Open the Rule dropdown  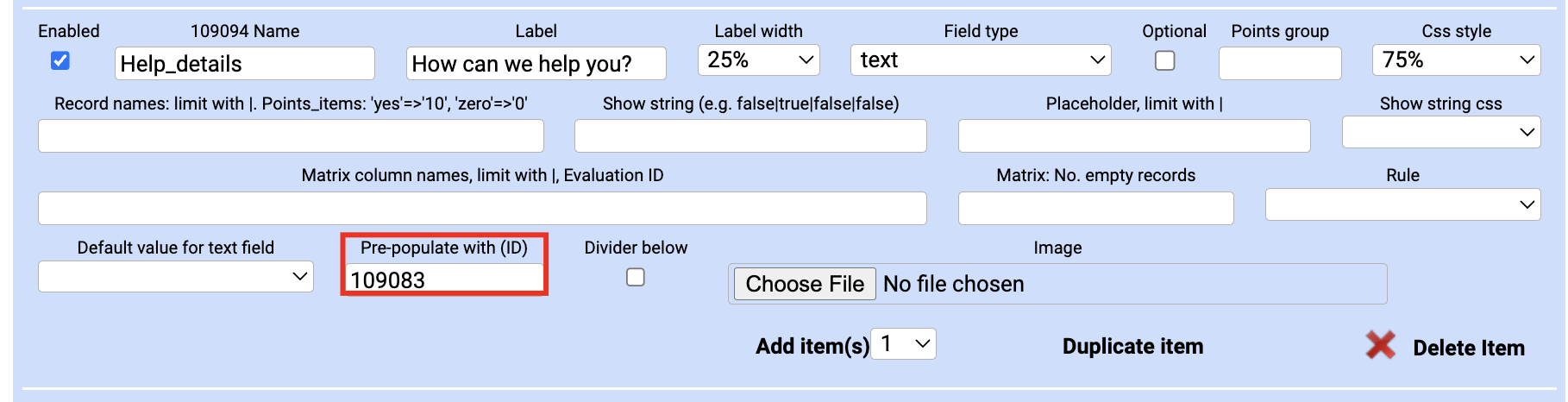(x=1402, y=204)
